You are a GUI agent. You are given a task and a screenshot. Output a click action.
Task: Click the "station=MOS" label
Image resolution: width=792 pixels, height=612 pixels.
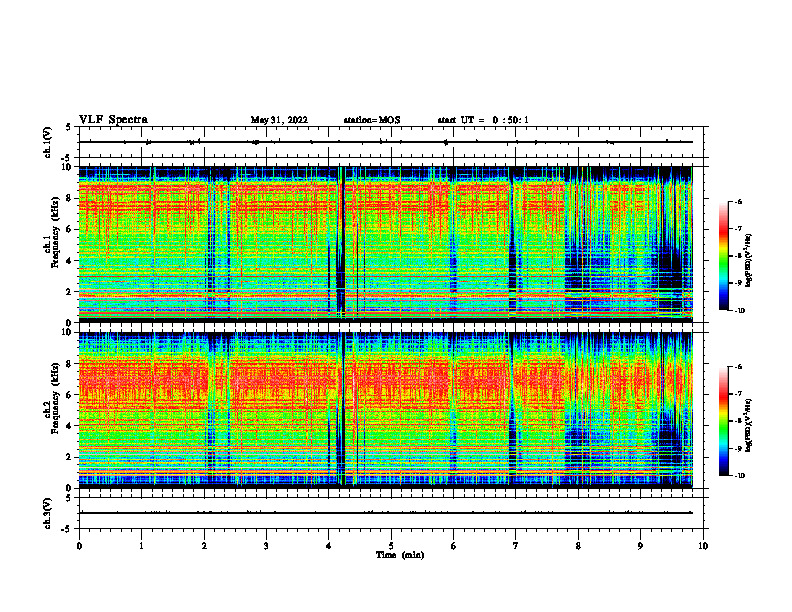pos(372,120)
